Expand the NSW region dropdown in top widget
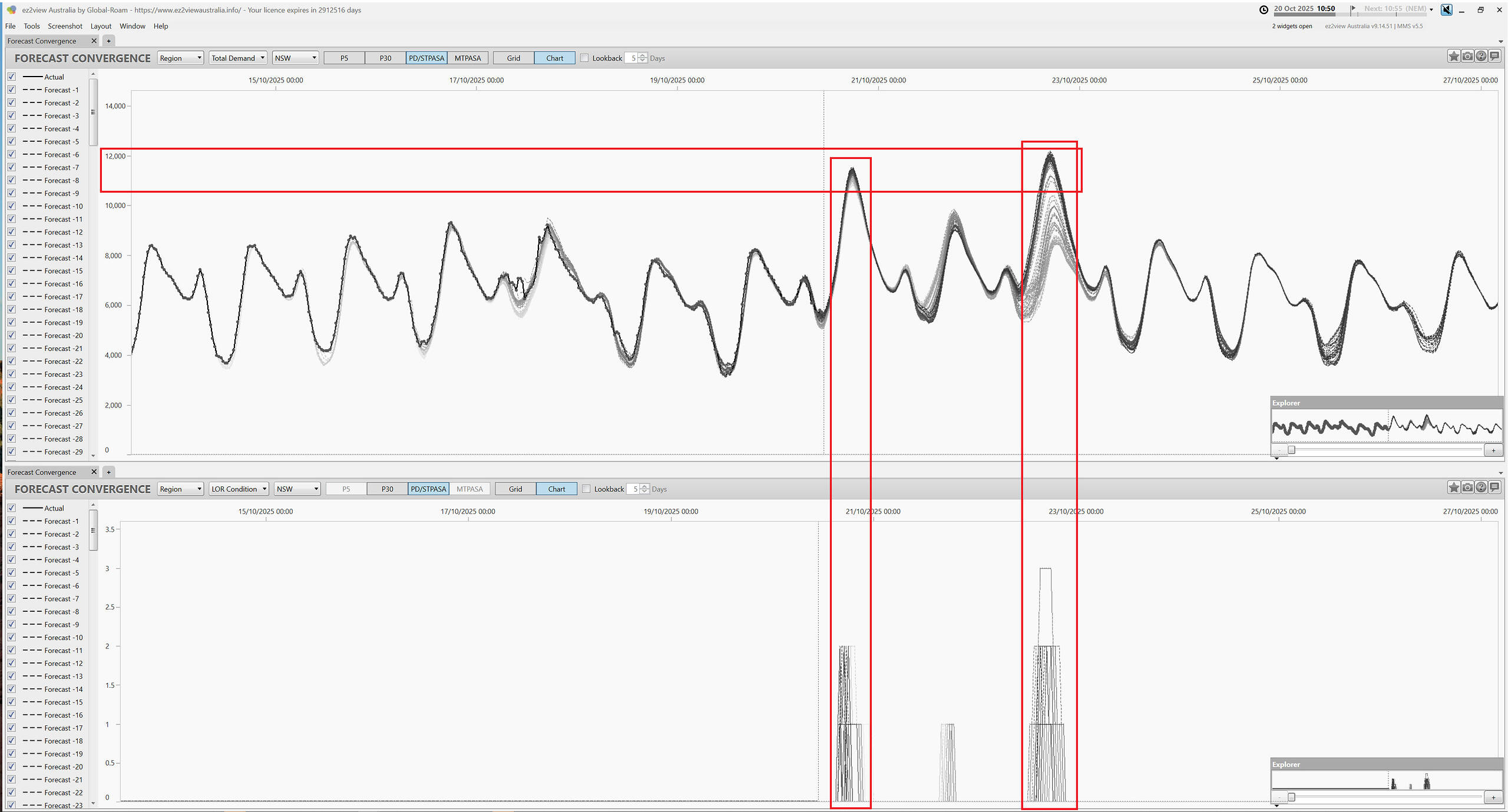 pos(296,58)
